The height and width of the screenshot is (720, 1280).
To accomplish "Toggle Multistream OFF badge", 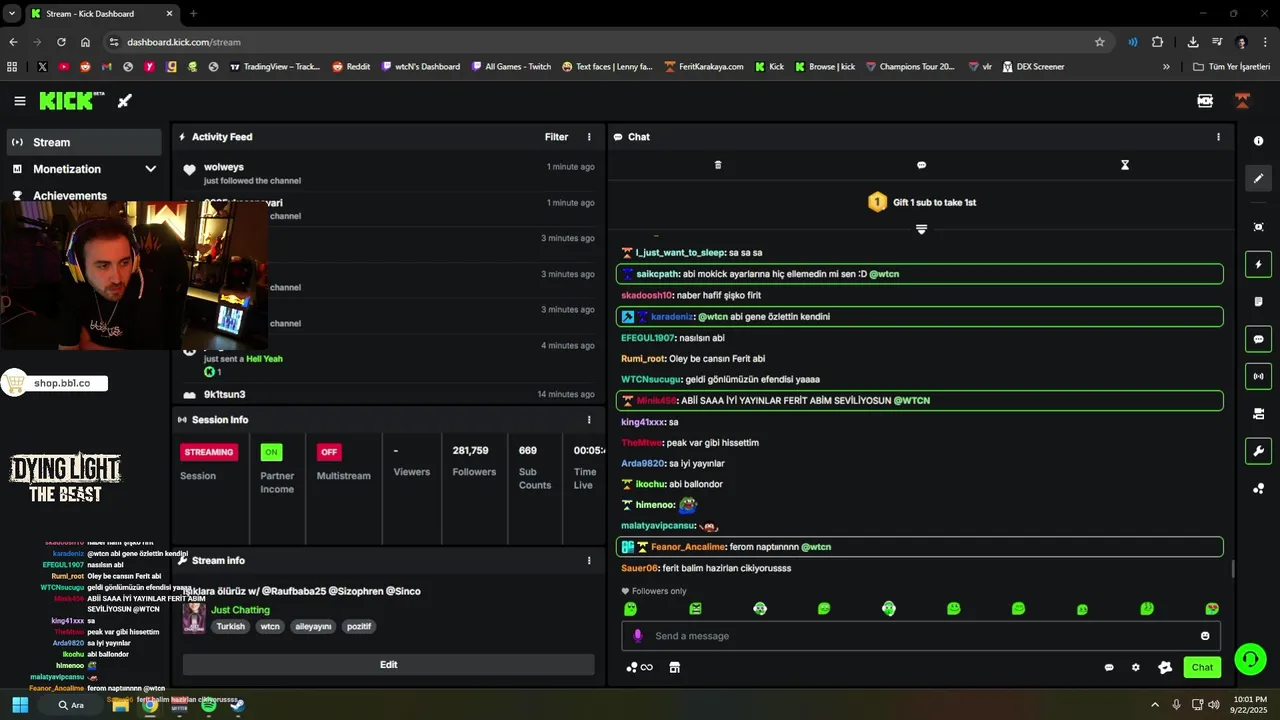I will tap(329, 452).
